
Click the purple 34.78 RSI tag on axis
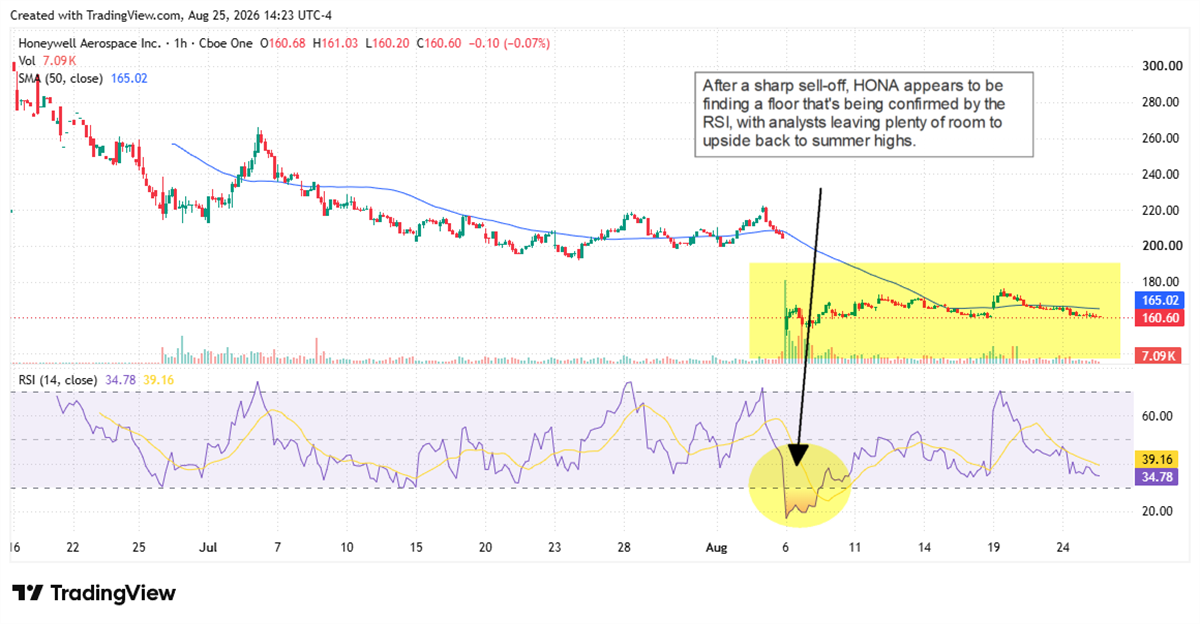tap(1156, 477)
